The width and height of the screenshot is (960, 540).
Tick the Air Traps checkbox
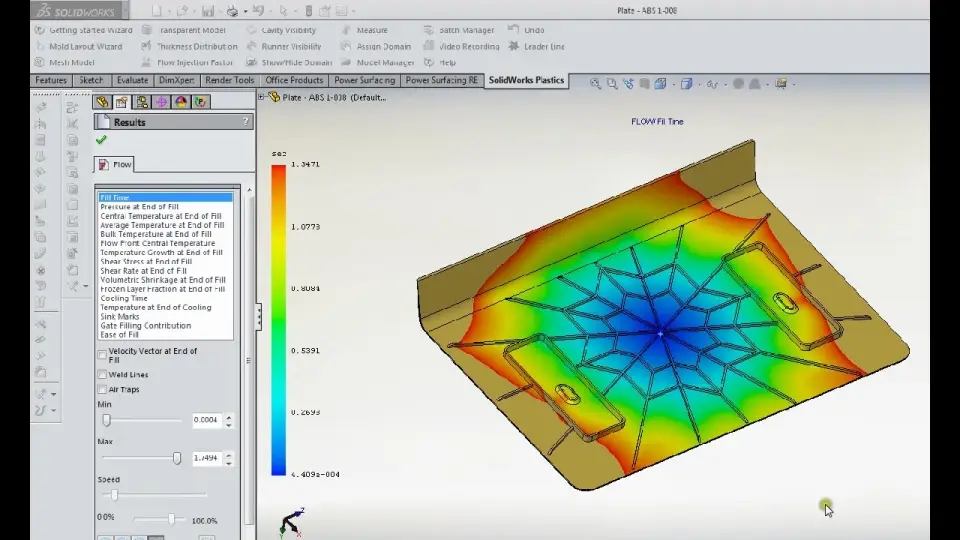point(102,390)
